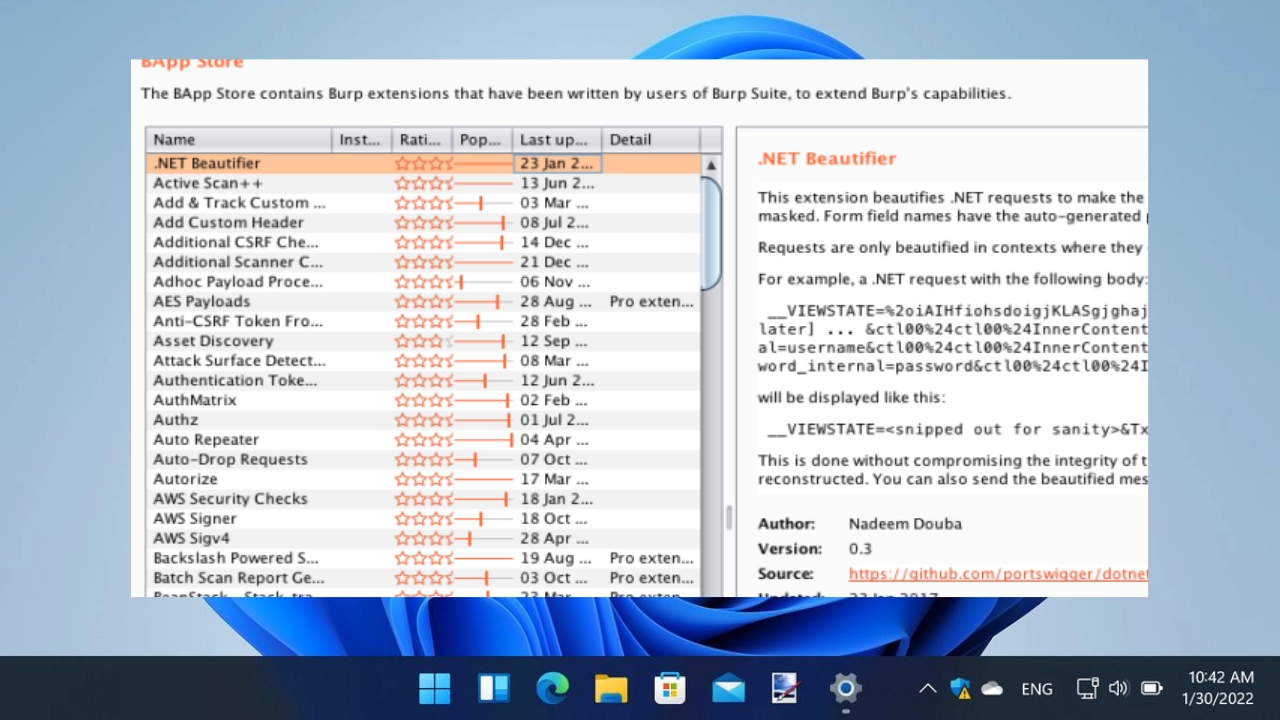
Task: Sort by the Popularity column header
Action: [x=482, y=139]
